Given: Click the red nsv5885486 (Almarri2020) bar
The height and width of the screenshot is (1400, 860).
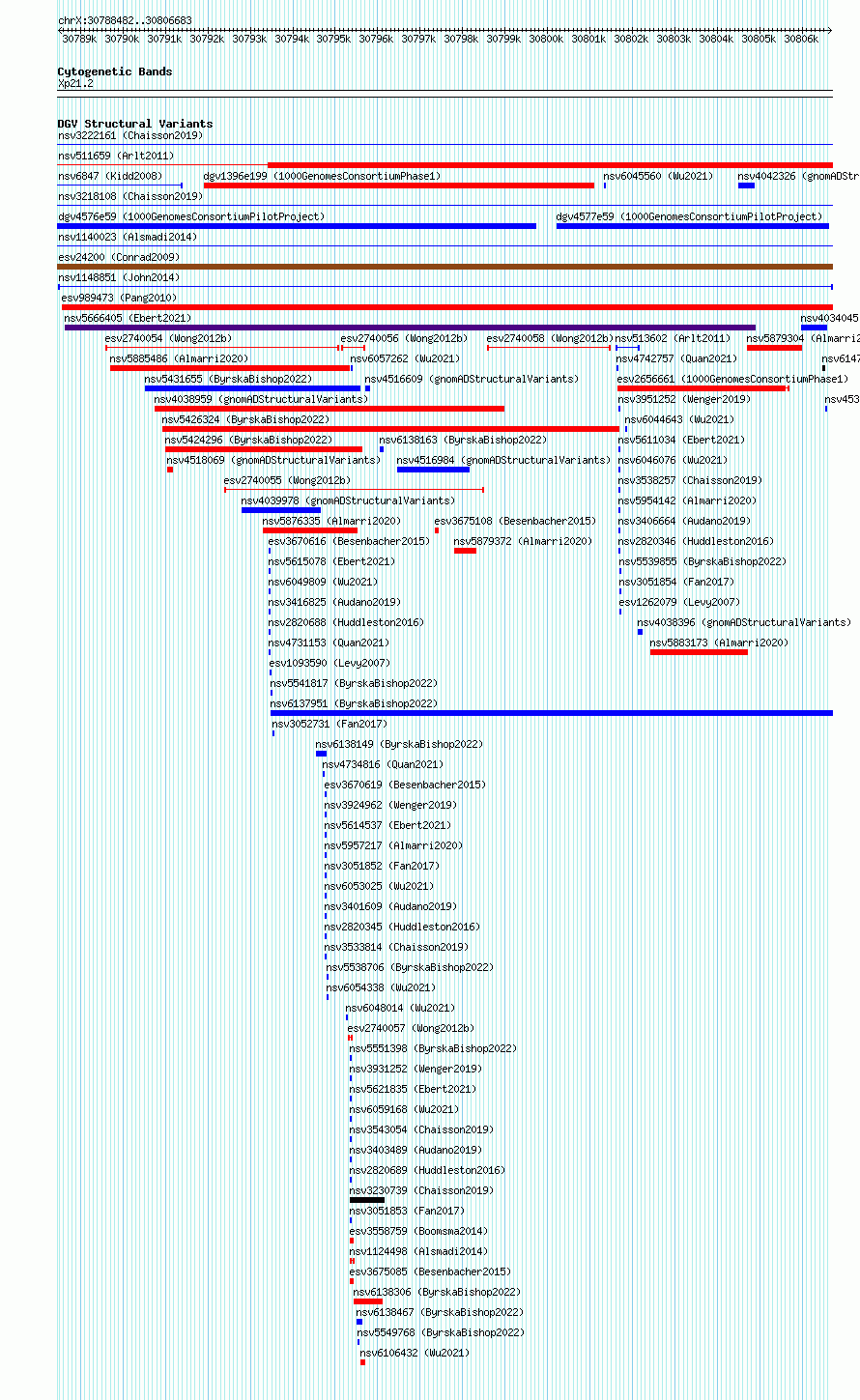Looking at the screenshot, I should click(230, 368).
